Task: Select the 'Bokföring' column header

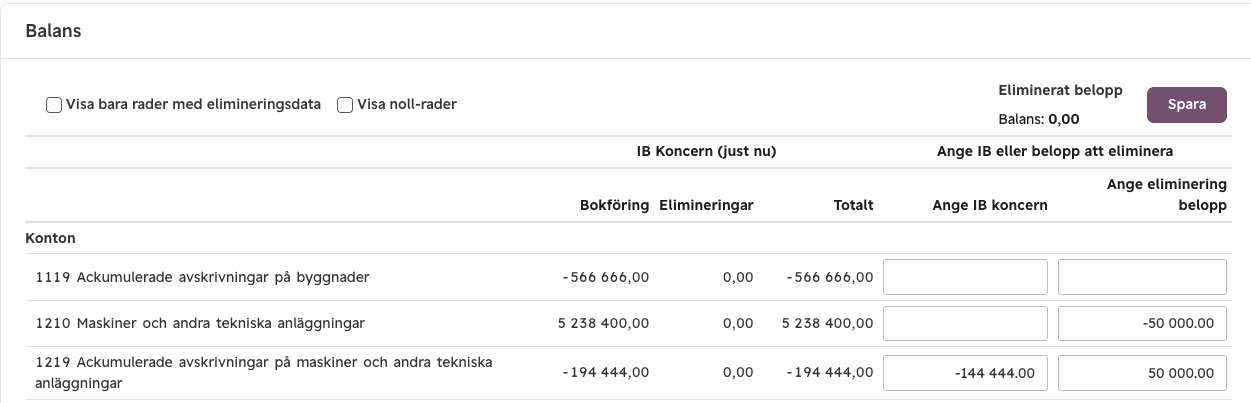Action: point(614,205)
